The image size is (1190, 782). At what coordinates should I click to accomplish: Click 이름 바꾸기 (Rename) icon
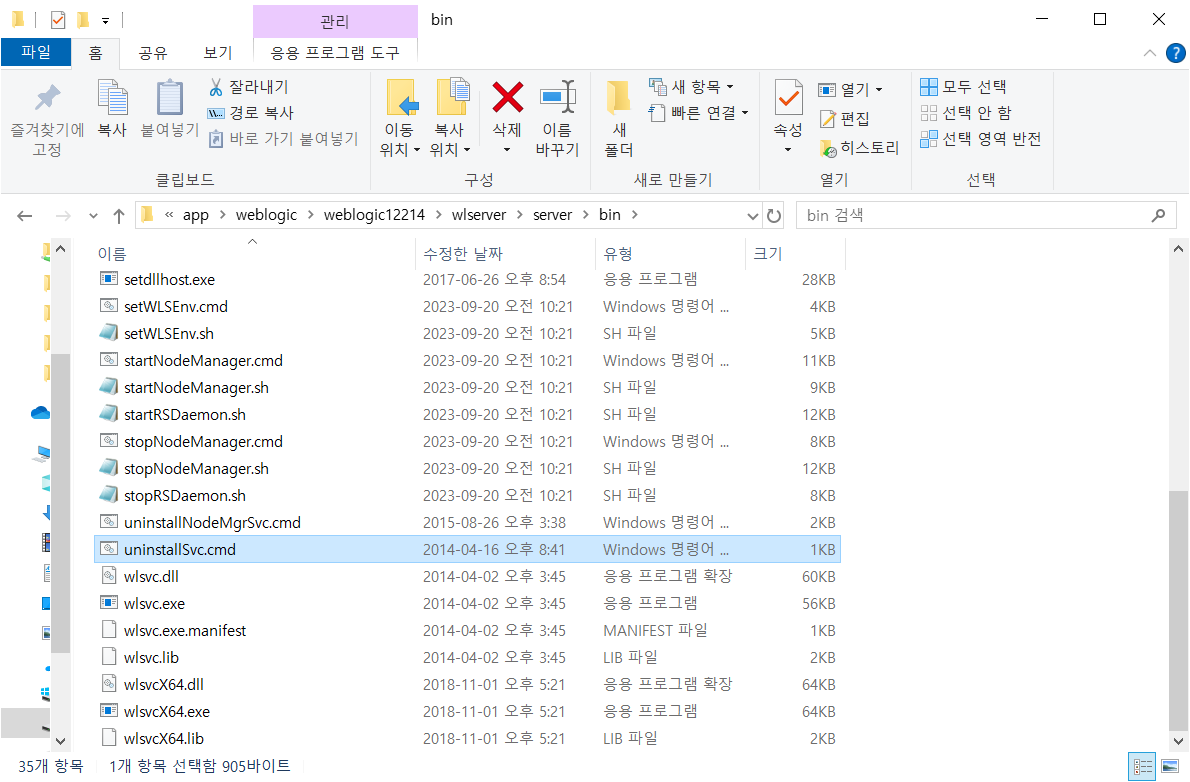coord(558,98)
